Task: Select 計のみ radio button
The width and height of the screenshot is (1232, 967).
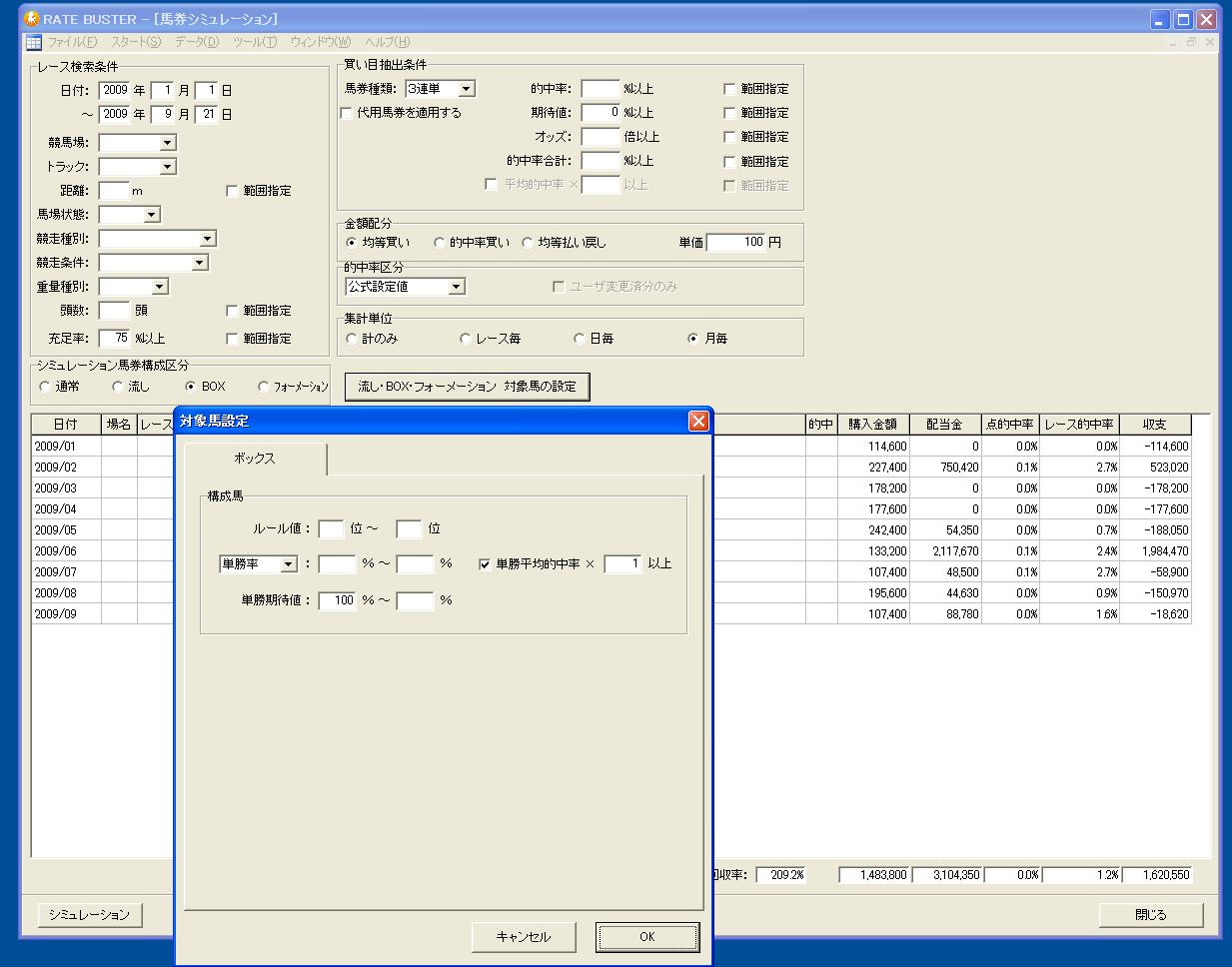Action: pyautogui.click(x=352, y=339)
